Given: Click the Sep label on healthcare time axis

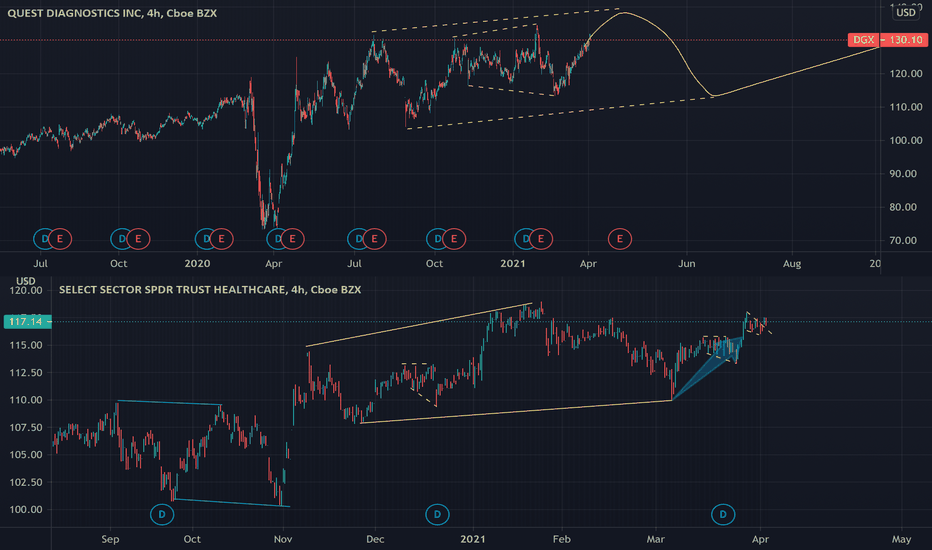Looking at the screenshot, I should click(x=110, y=539).
